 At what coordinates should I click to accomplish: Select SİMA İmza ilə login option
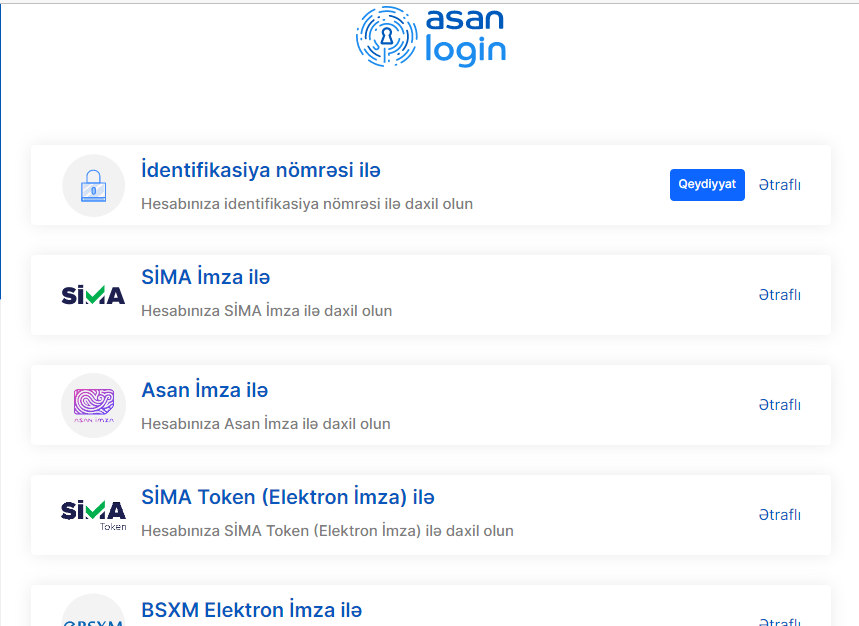(x=206, y=277)
